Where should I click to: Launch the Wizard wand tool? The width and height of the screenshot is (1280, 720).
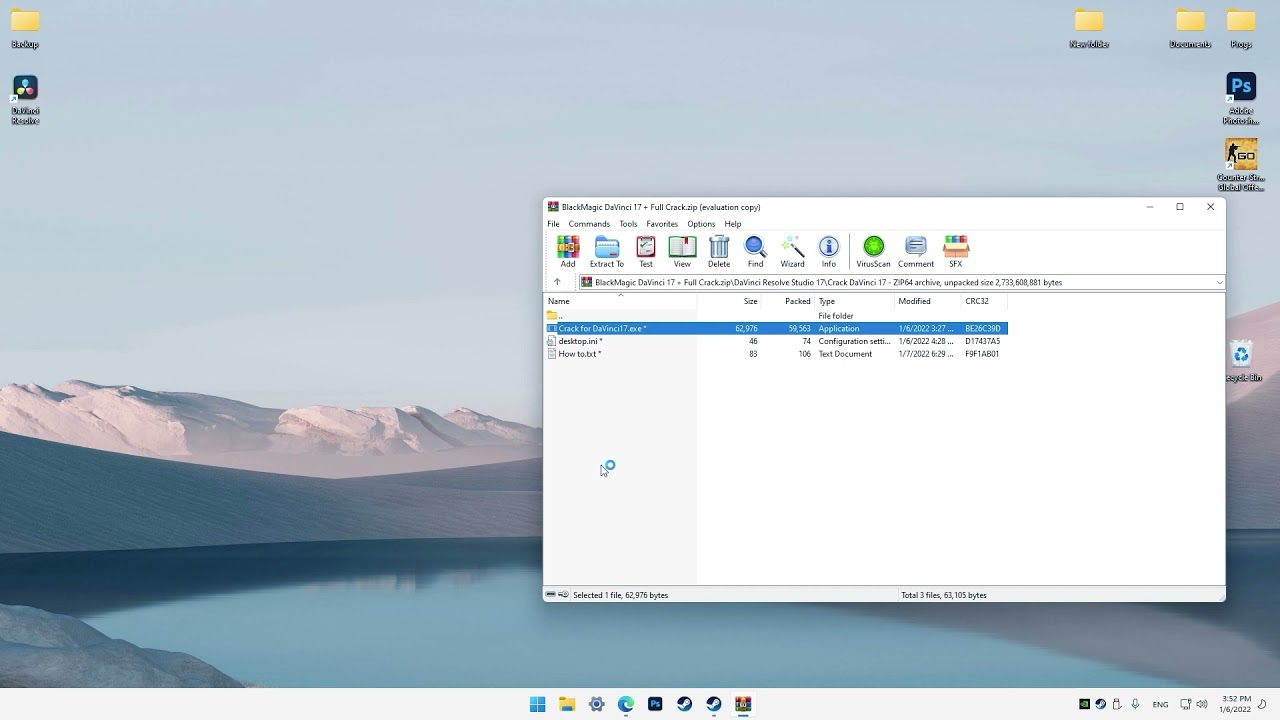793,252
